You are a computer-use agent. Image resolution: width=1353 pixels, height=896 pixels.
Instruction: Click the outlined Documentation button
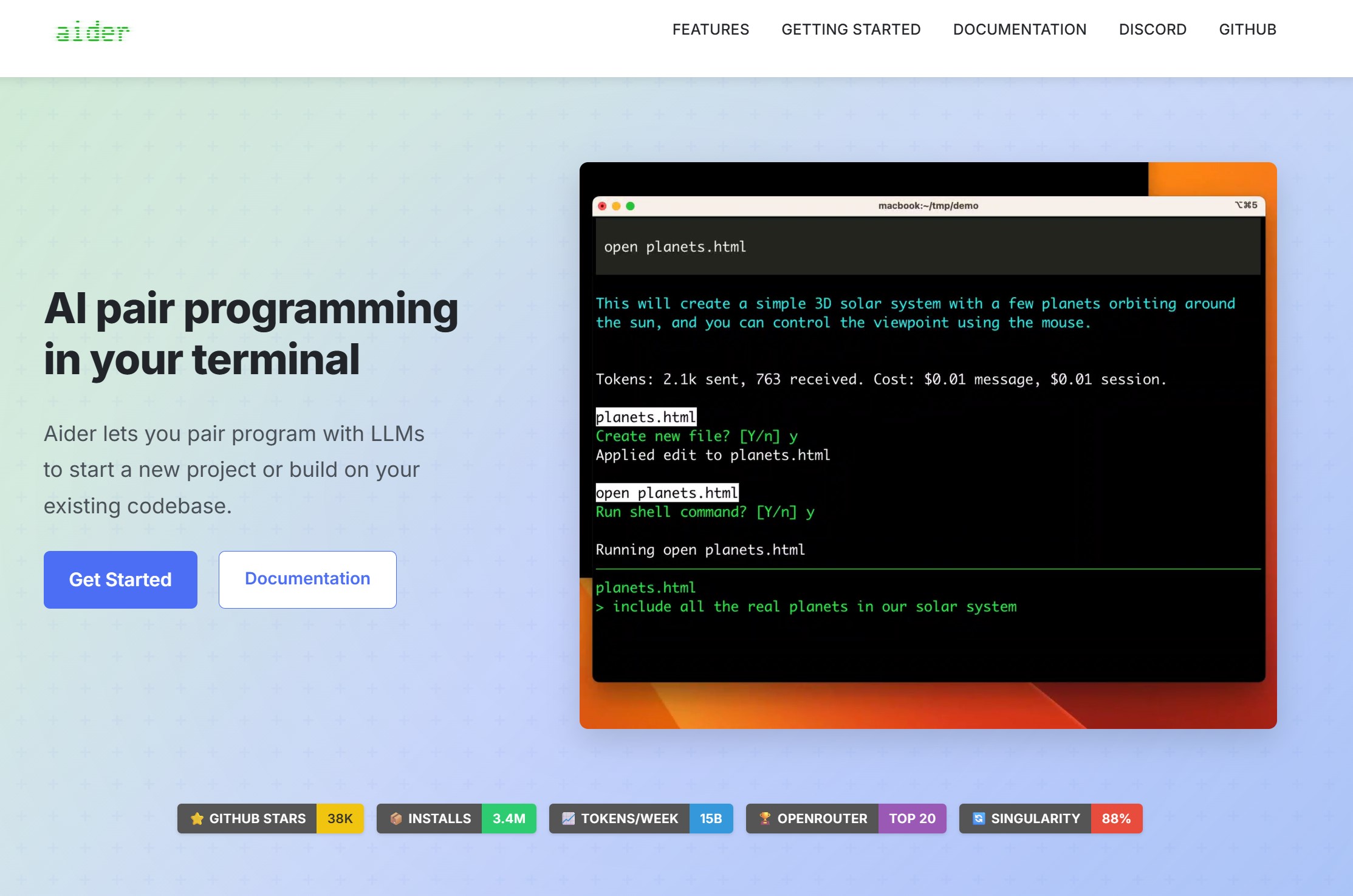(307, 579)
